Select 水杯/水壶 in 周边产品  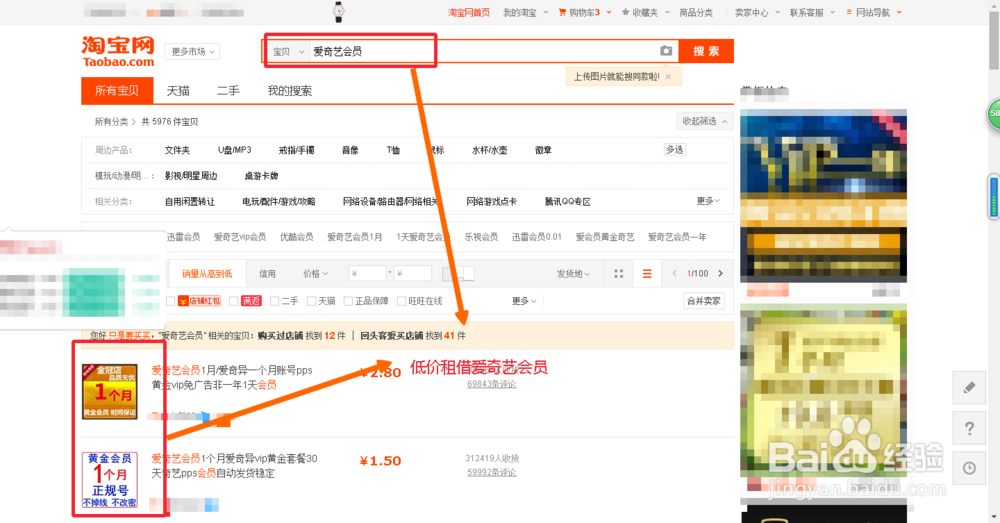[489, 150]
